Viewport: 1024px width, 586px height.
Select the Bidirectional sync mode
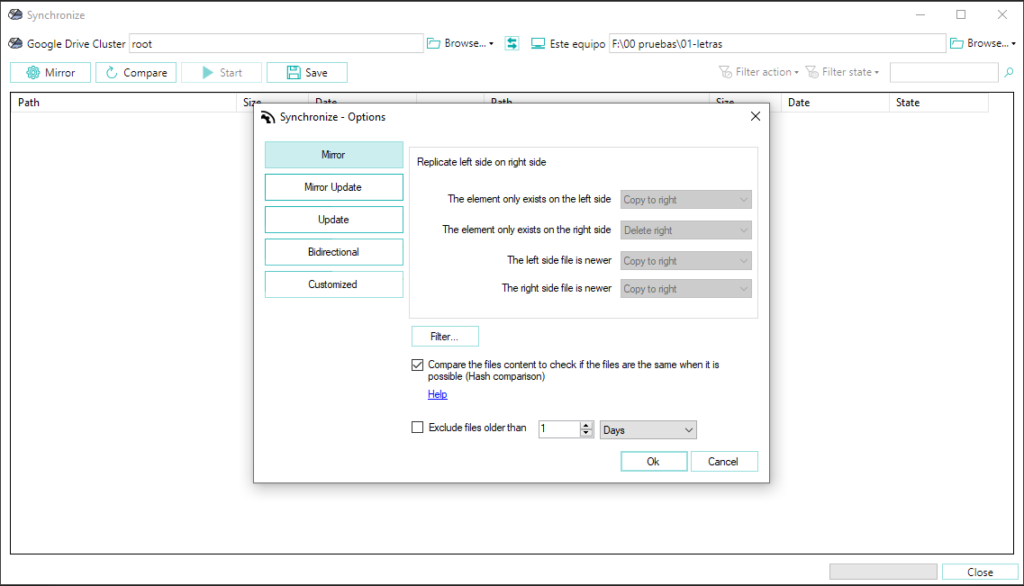(334, 252)
